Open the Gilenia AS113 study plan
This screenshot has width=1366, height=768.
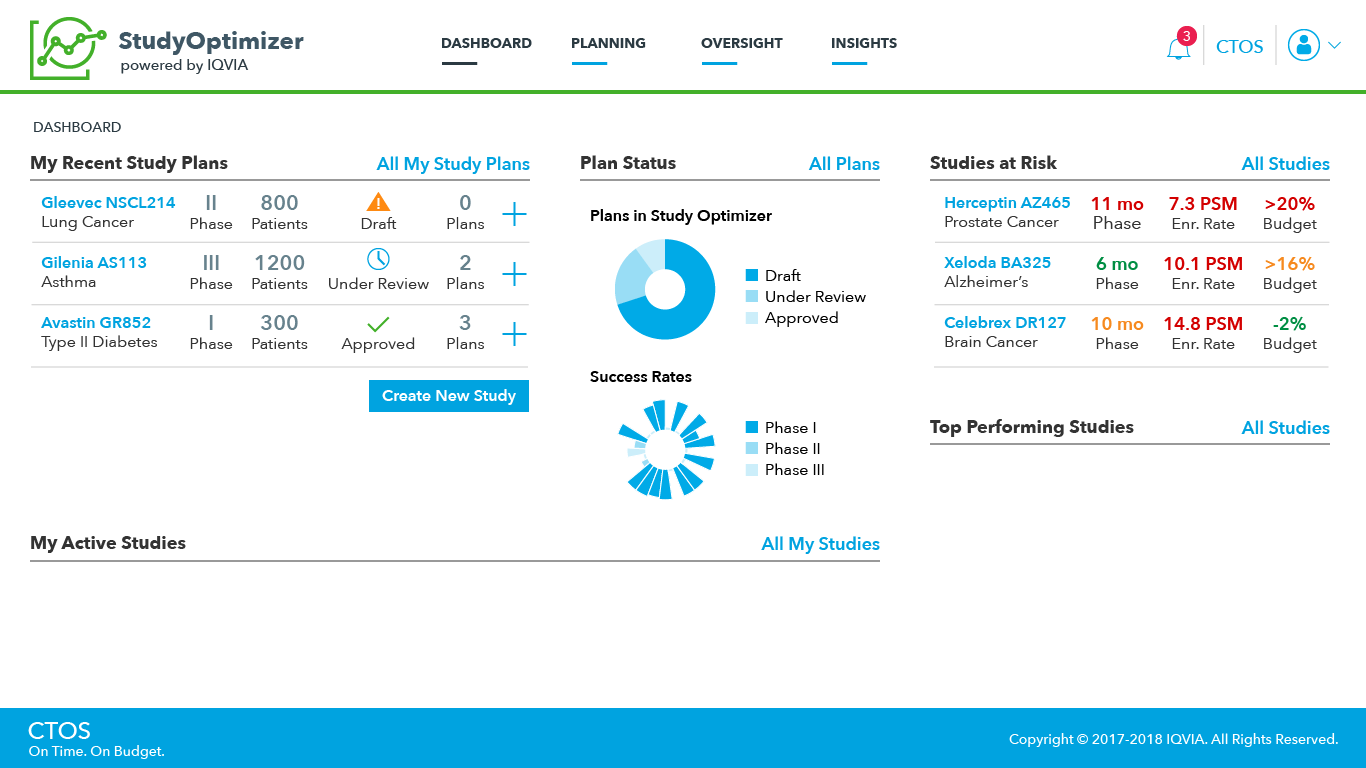coord(94,262)
